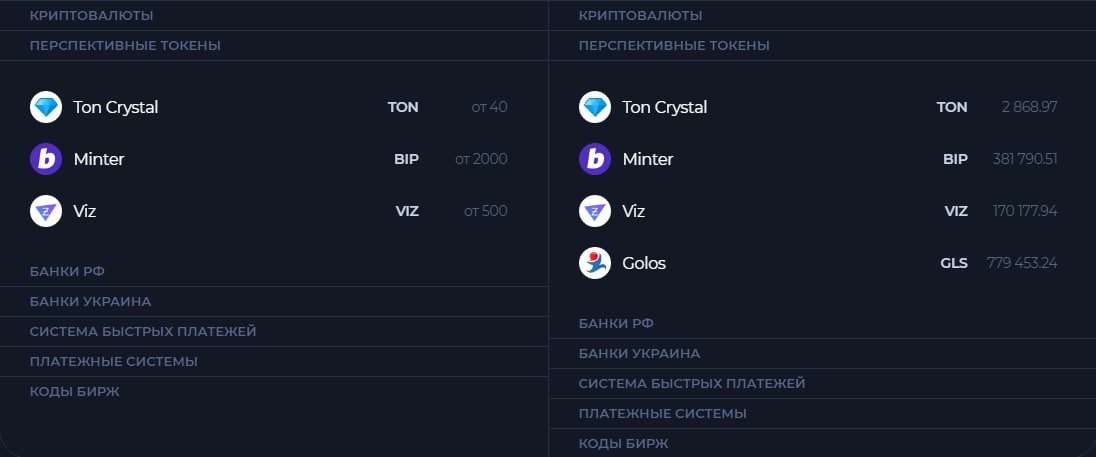The height and width of the screenshot is (457, 1096).
Task: Click the Golos token icon
Action: (595, 263)
